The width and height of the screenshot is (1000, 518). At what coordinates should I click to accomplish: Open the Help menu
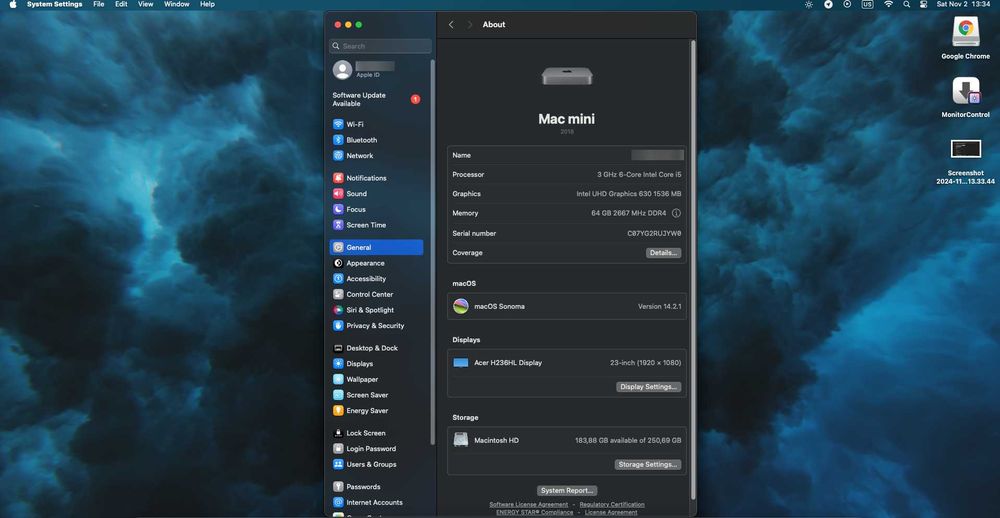[x=207, y=4]
